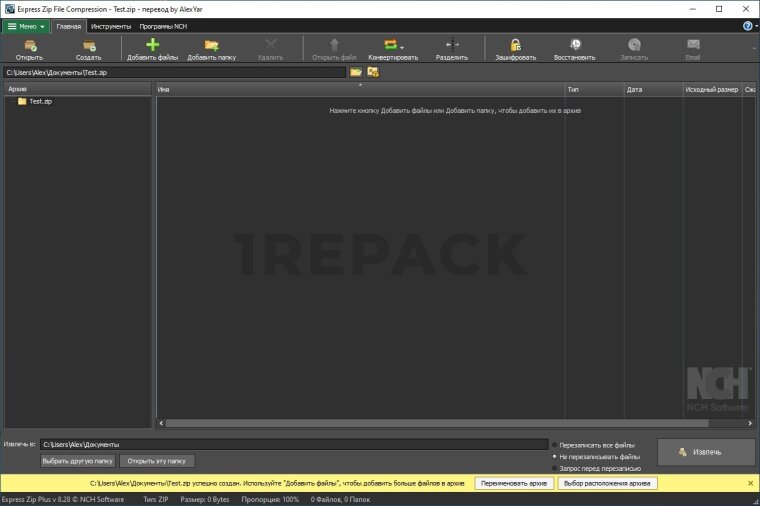
Task: Click the Восстановить (Repair) toolbar icon
Action: [x=575, y=45]
